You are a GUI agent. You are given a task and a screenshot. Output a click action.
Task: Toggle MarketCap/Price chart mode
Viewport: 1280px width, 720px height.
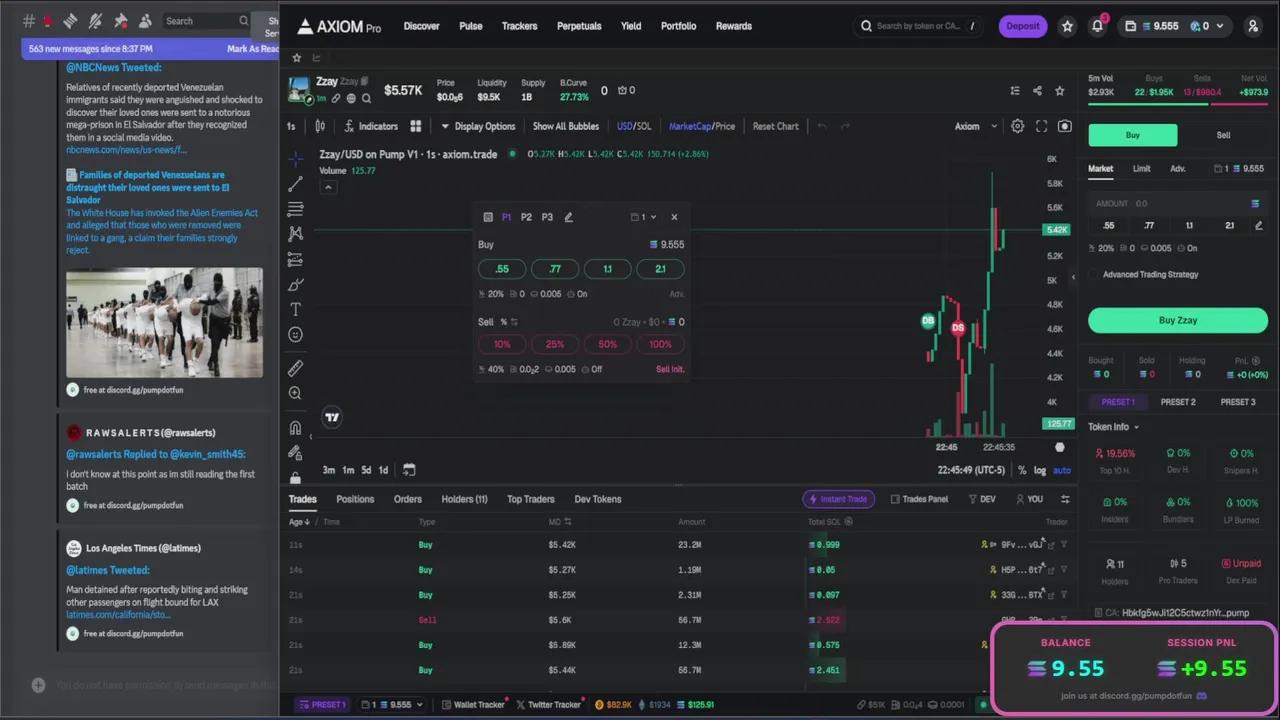[x=701, y=126]
